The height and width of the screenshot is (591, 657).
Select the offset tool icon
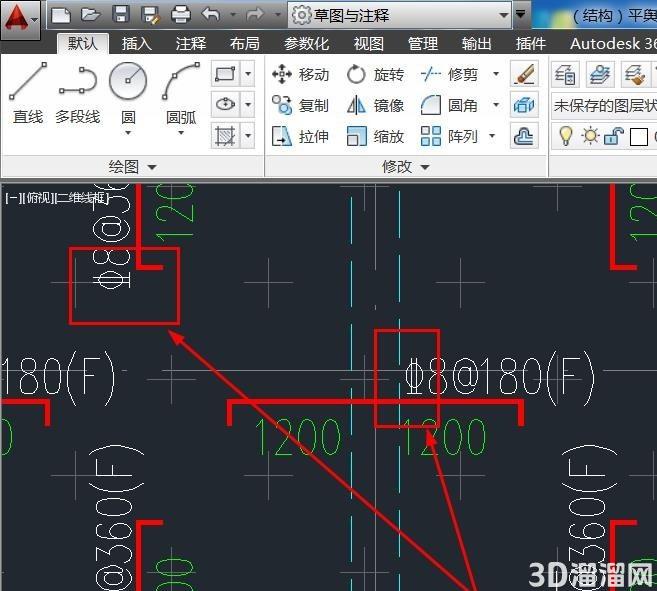pos(524,136)
